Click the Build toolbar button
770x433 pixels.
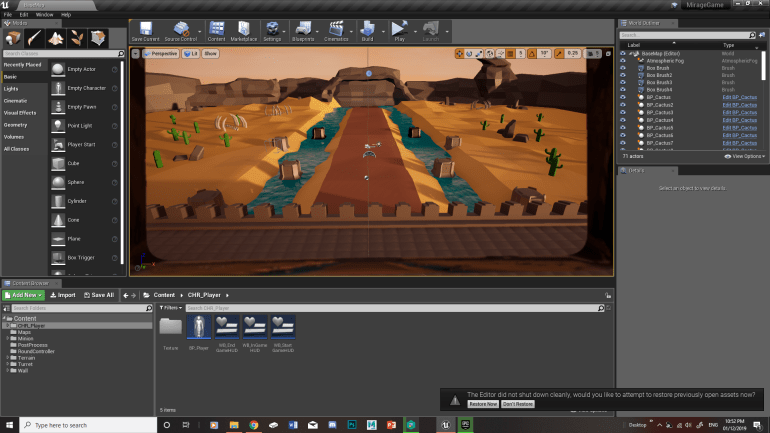(x=367, y=31)
